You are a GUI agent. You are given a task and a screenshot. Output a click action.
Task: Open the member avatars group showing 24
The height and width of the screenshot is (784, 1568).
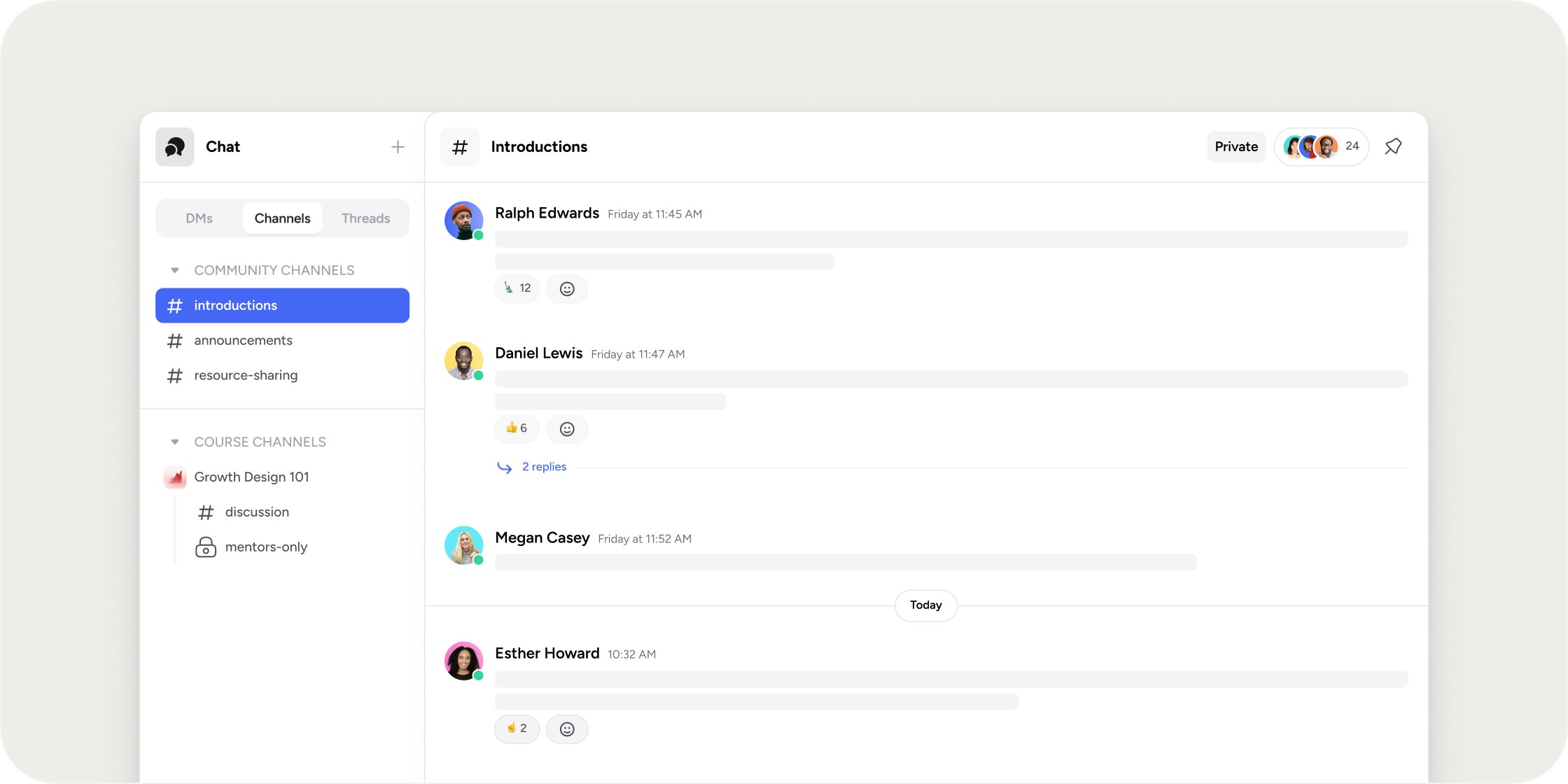pyautogui.click(x=1321, y=147)
